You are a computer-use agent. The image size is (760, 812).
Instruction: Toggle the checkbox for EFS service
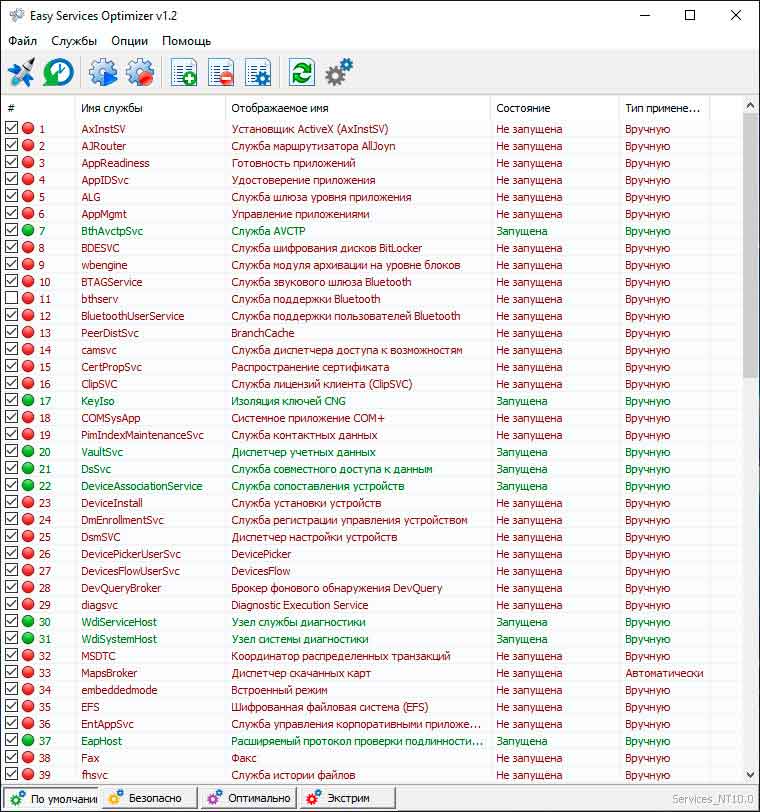coord(11,706)
